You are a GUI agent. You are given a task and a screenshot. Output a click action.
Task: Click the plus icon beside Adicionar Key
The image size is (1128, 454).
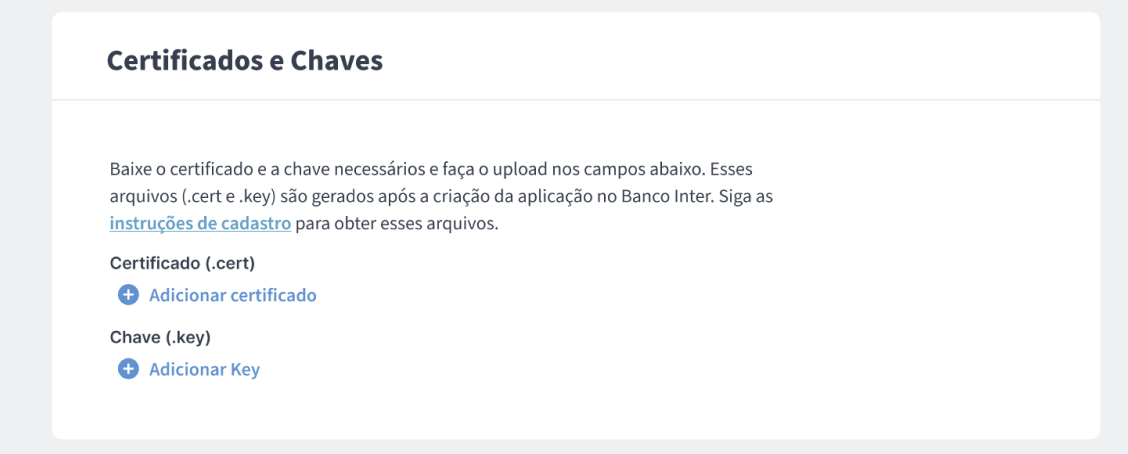click(128, 370)
